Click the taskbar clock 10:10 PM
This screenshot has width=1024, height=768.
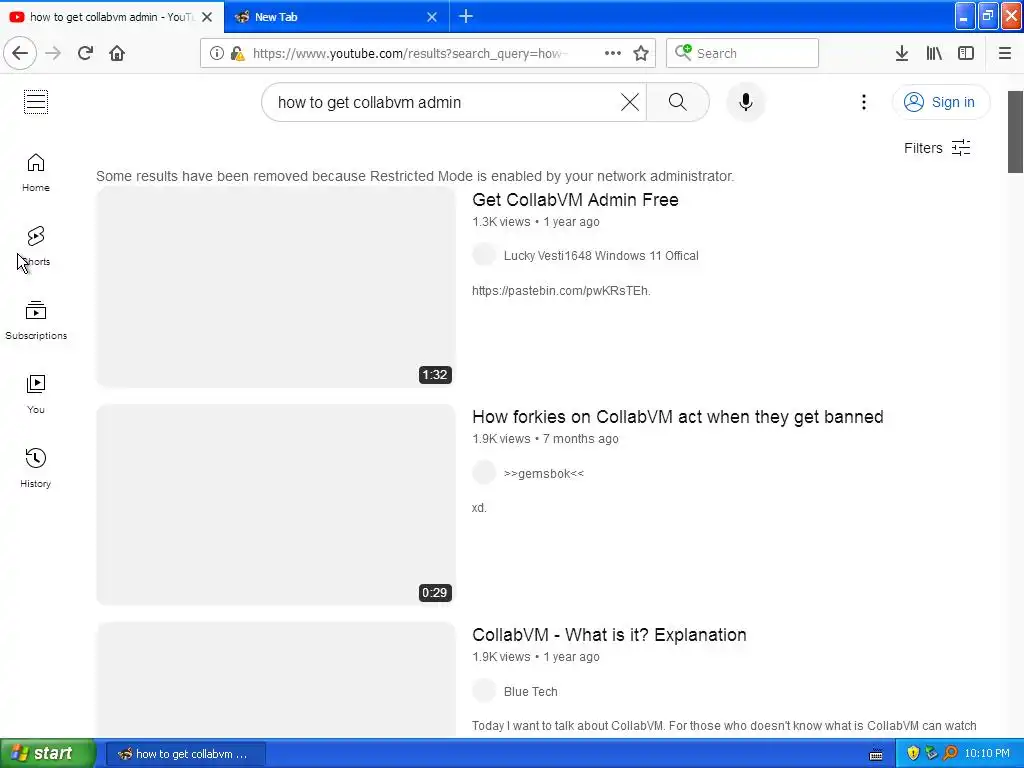click(987, 753)
